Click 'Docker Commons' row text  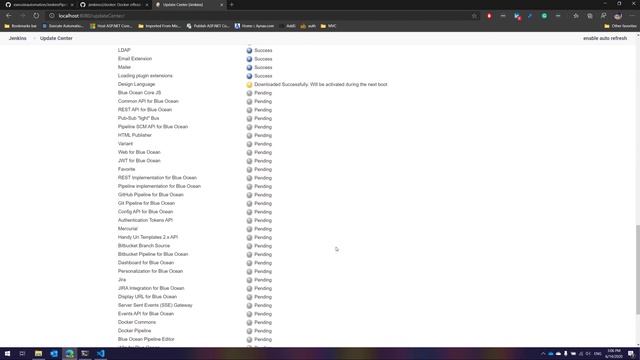[x=137, y=322]
